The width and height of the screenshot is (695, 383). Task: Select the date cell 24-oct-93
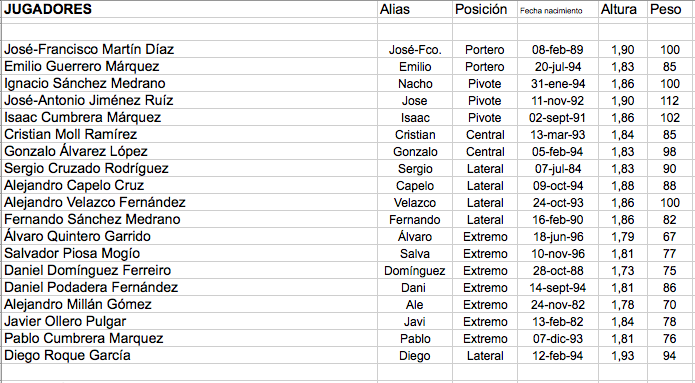click(x=558, y=203)
